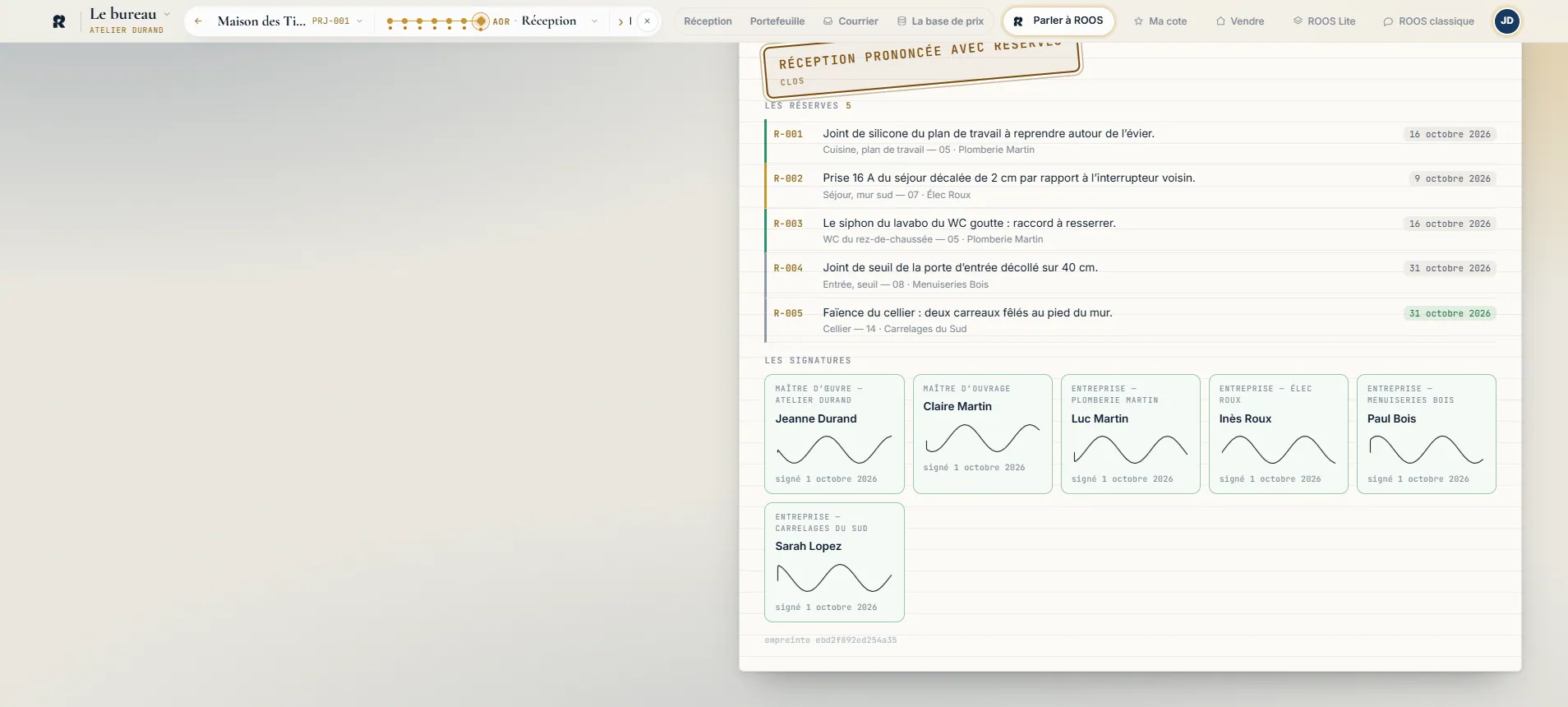Switch to the Portefeuille tab
Image resolution: width=1568 pixels, height=707 pixels.
[777, 21]
